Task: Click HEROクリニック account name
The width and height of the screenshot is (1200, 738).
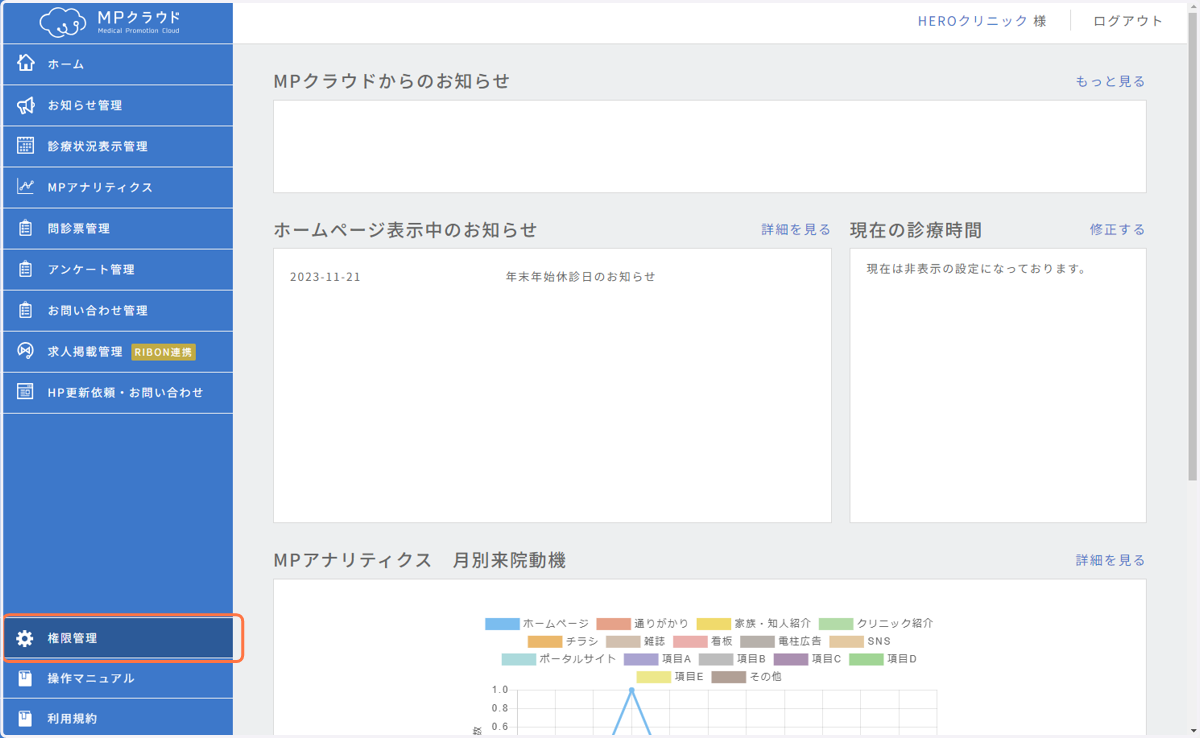Action: pyautogui.click(x=972, y=21)
